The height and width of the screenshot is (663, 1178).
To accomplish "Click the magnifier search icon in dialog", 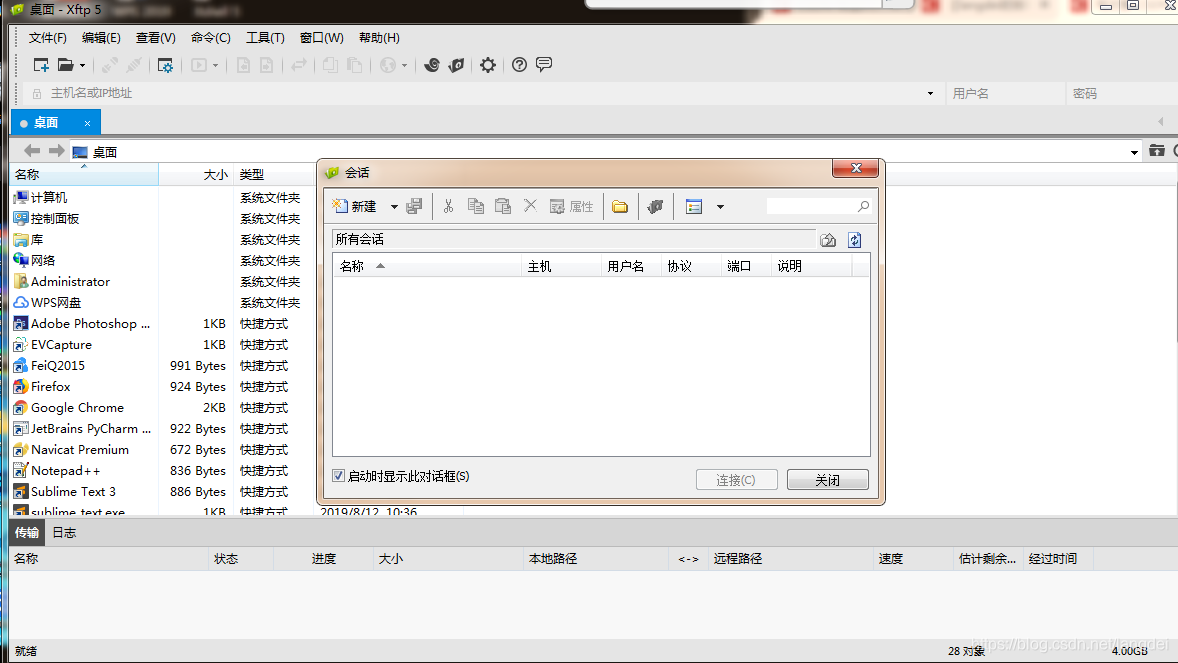I will tap(863, 206).
